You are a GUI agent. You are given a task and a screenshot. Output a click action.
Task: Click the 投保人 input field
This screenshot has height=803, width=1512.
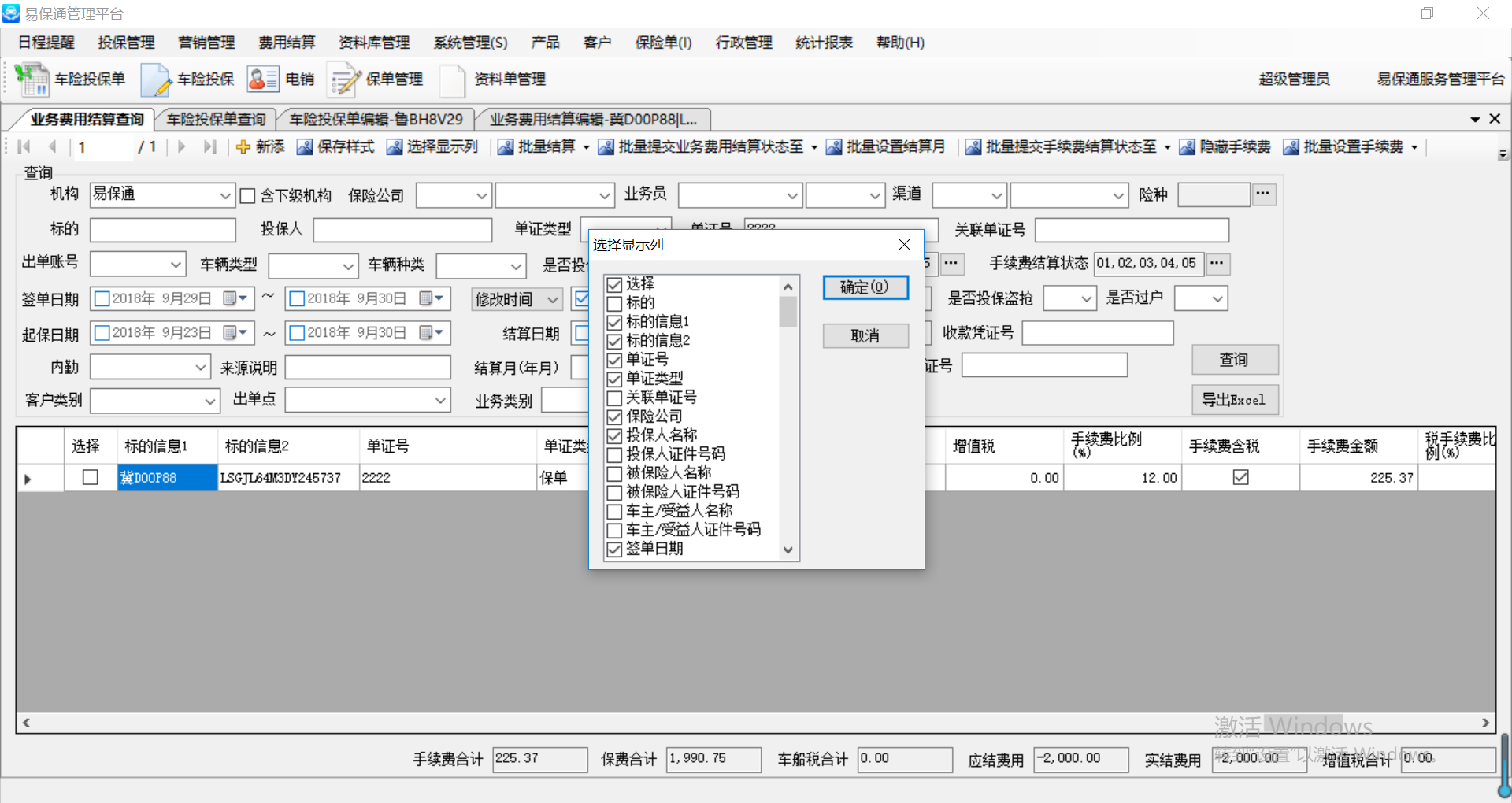point(402,230)
